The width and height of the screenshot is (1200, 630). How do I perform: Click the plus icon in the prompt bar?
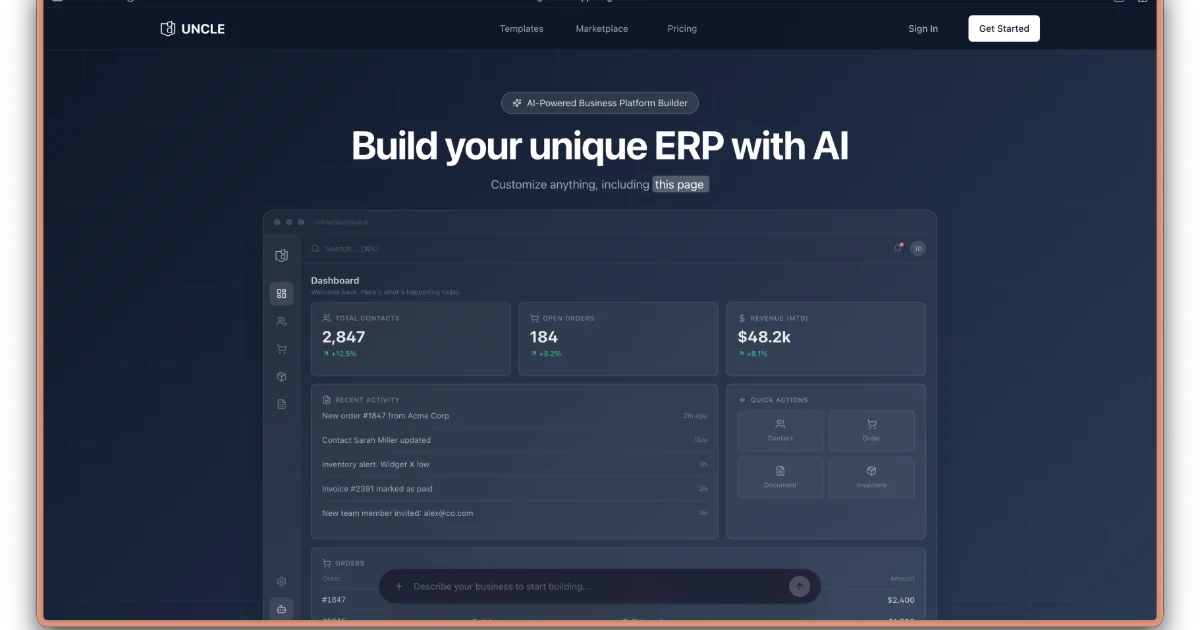[399, 587]
